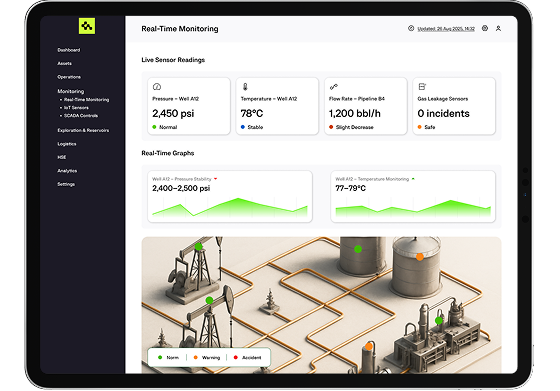Open Assets in the sidebar menu
The image size is (560, 391).
[x=64, y=64]
